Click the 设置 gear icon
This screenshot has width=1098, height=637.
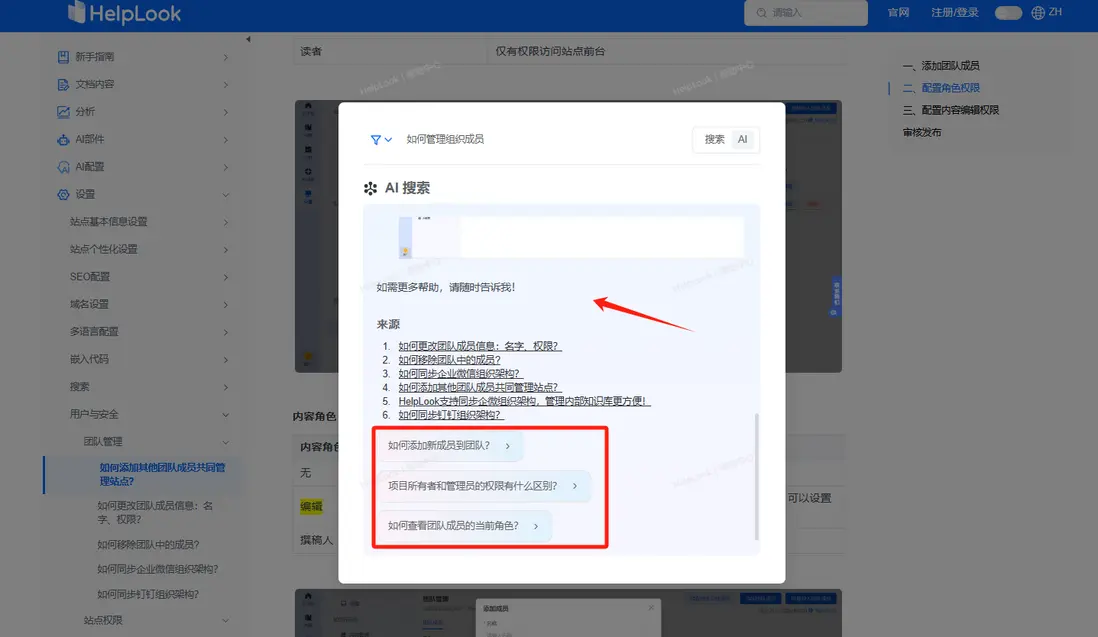(x=62, y=194)
